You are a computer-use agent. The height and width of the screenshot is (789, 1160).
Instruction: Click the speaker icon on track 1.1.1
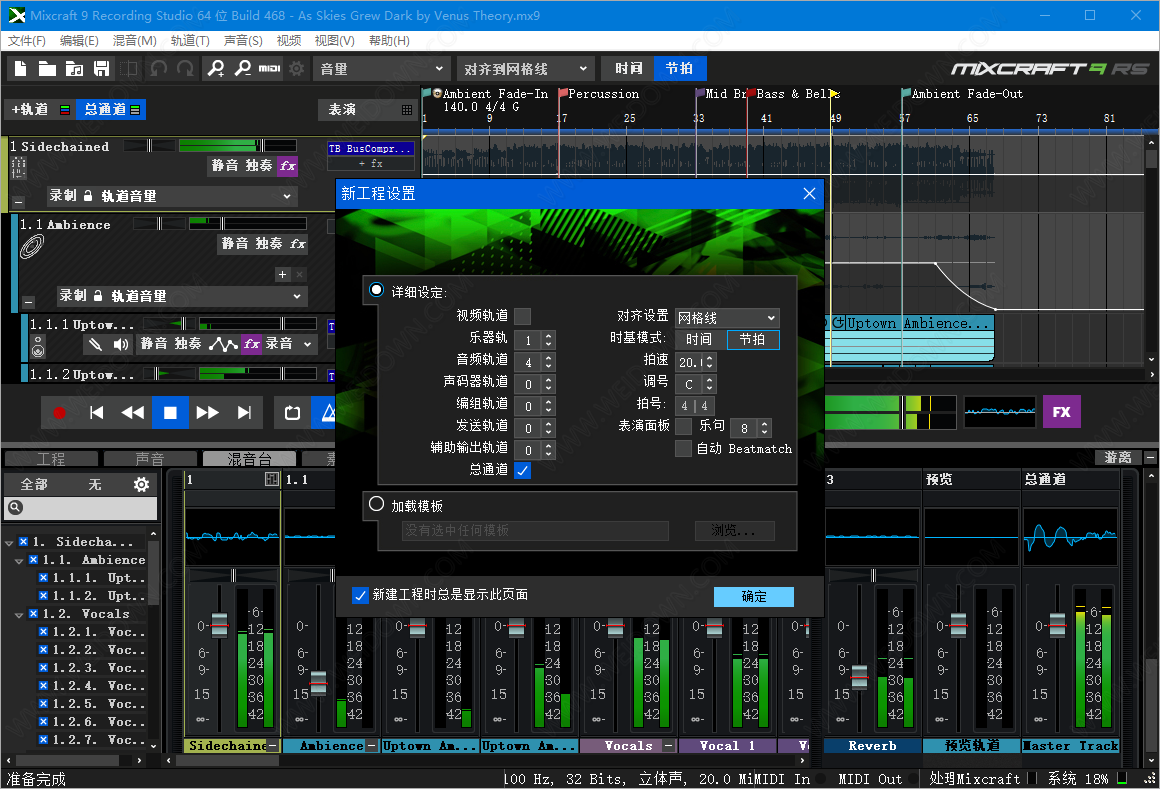pos(121,344)
